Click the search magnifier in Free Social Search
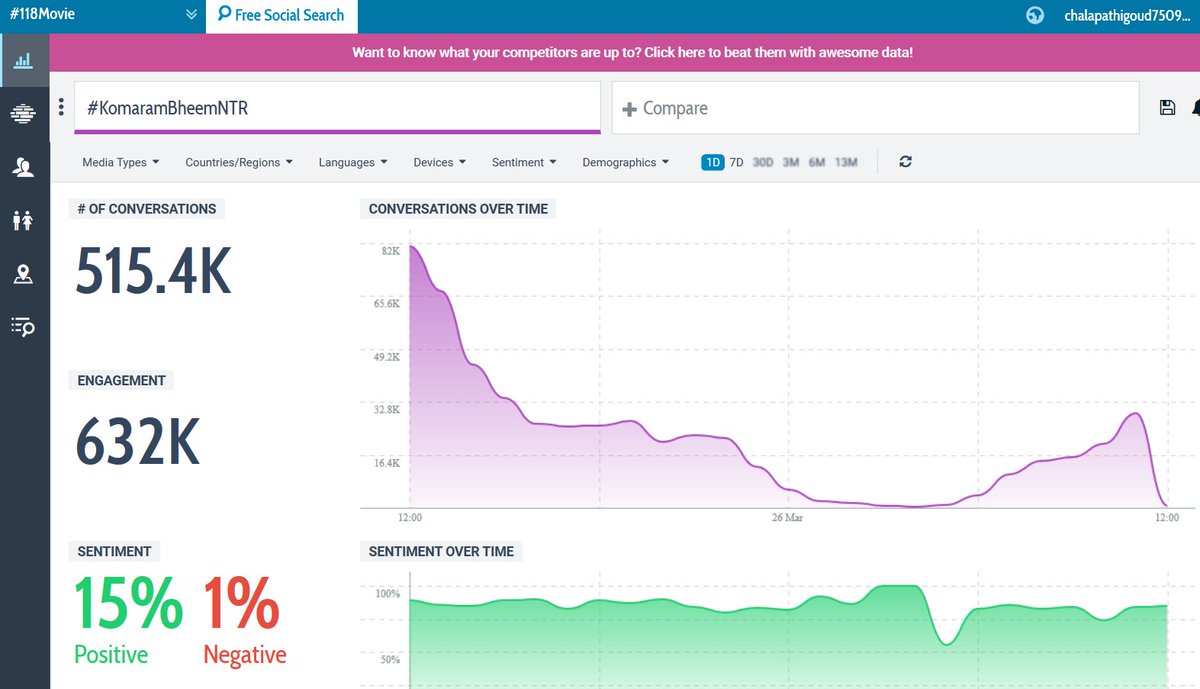1200x689 pixels. click(x=224, y=14)
